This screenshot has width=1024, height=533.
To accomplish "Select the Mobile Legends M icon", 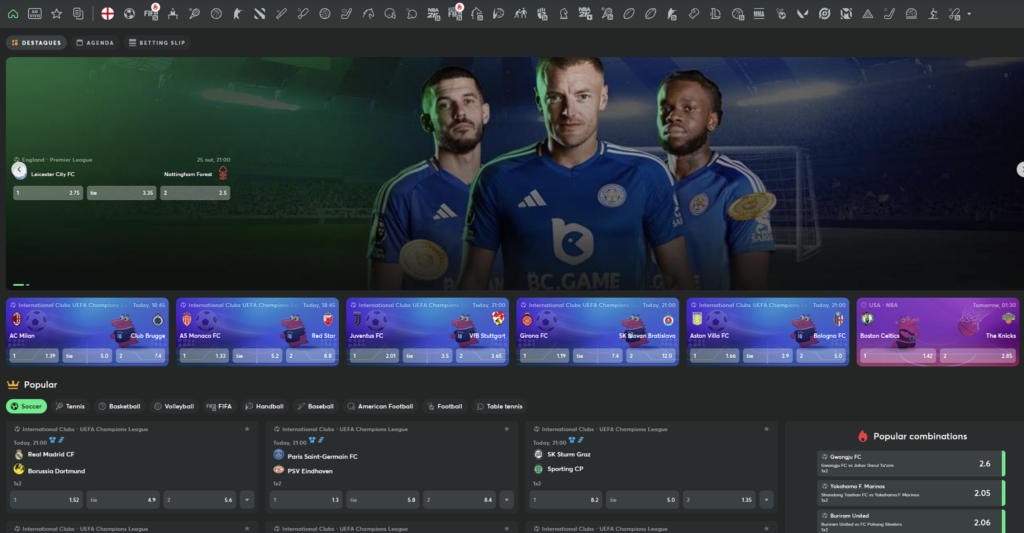I will point(846,14).
